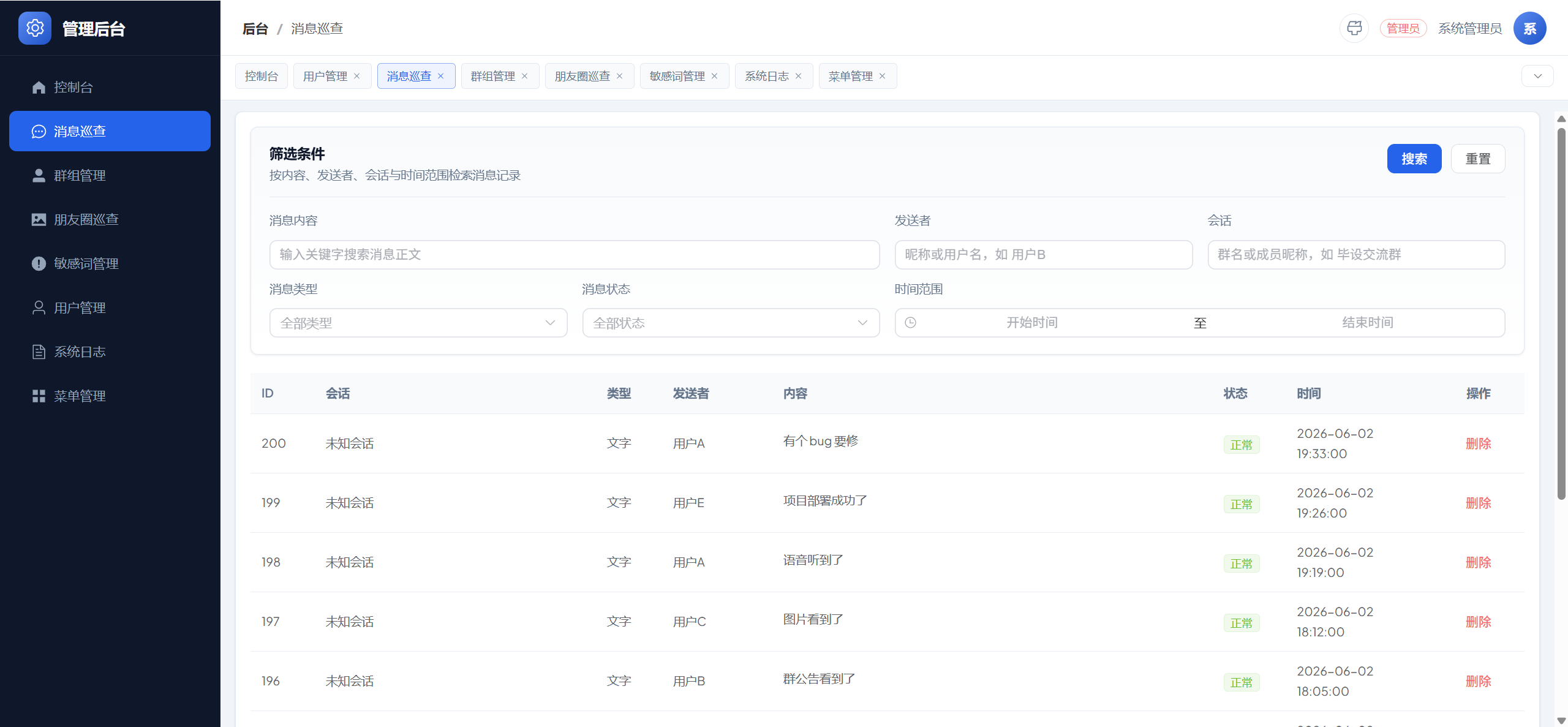1568x727 pixels.
Task: Open the 全部类型 message type dropdown
Action: coord(418,323)
